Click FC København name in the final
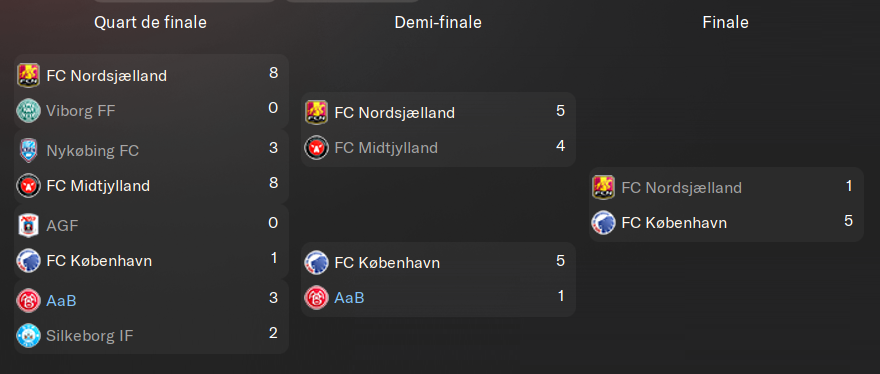The height and width of the screenshot is (374, 880). tap(674, 223)
